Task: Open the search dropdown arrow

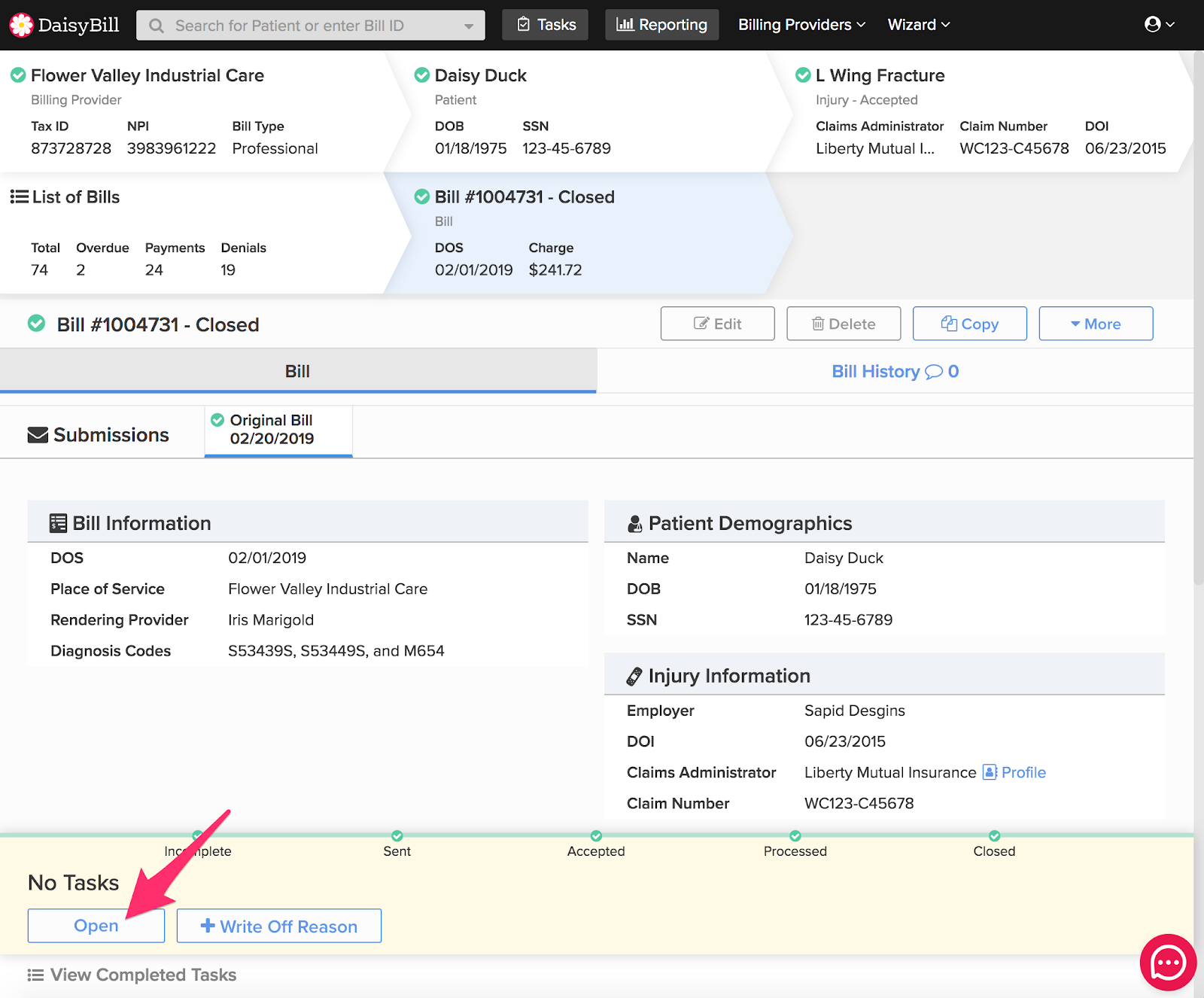Action: (x=469, y=26)
